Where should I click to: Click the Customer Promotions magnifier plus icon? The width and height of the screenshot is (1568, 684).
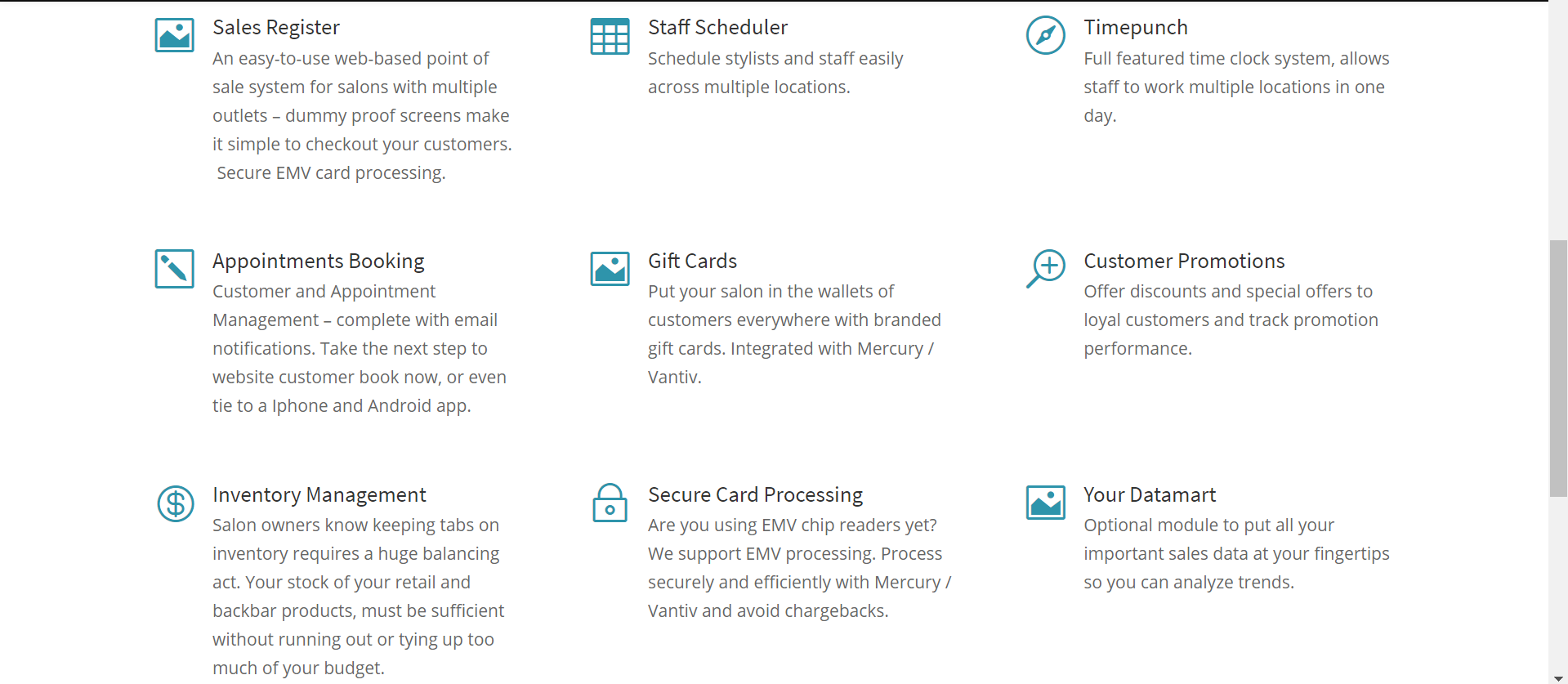pos(1045,268)
